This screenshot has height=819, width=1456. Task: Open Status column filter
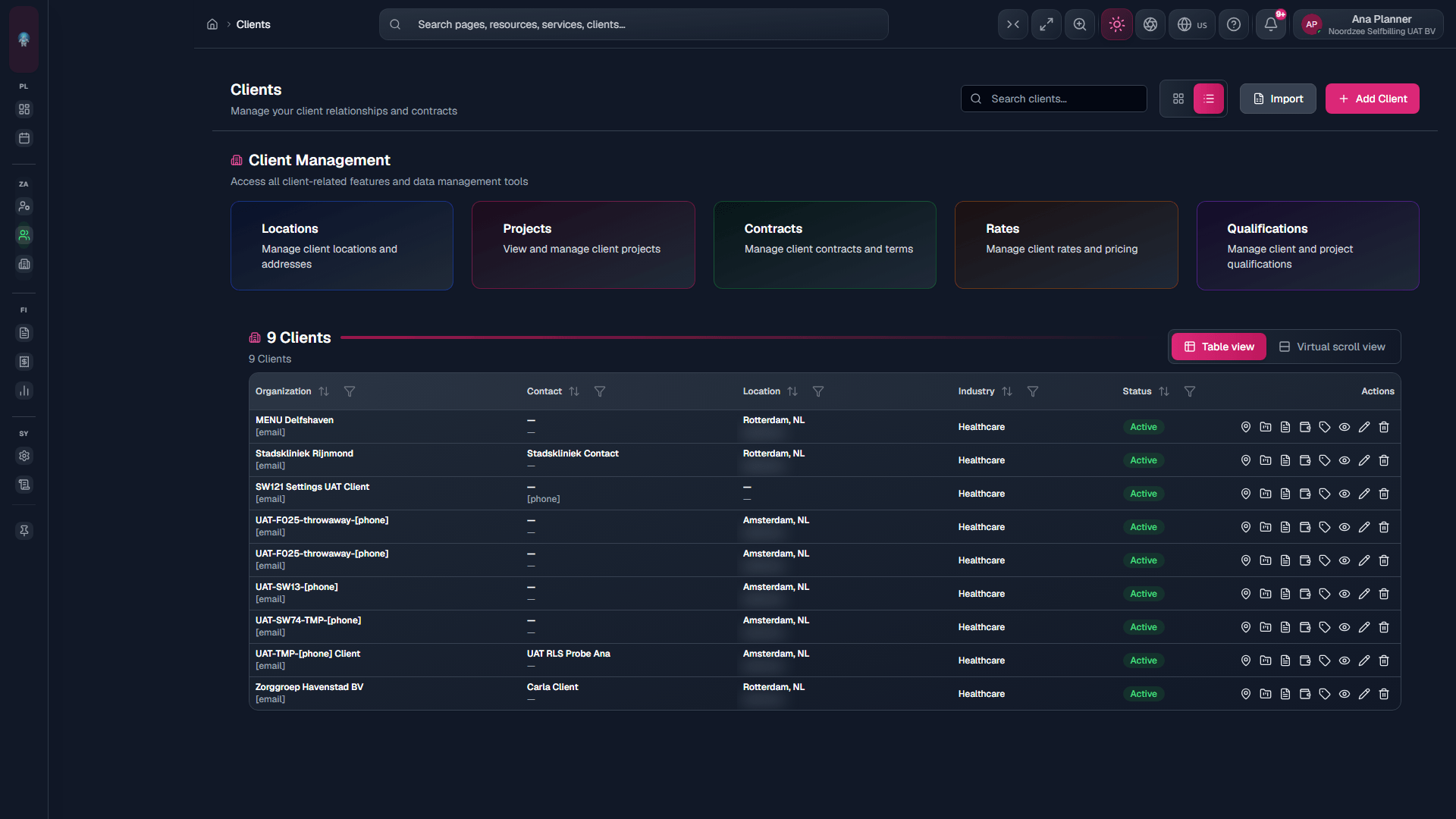pos(1190,391)
